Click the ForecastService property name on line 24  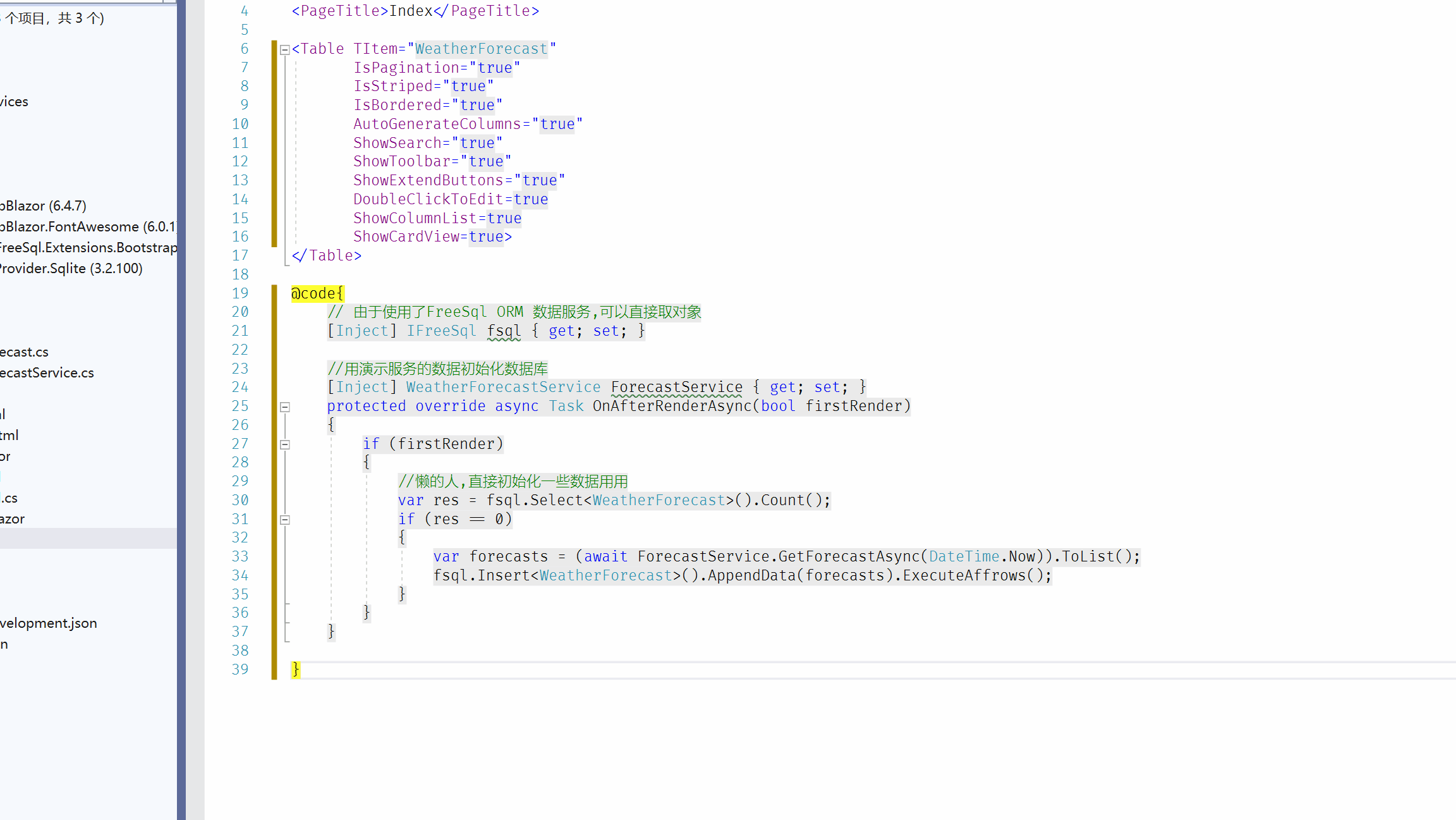click(x=677, y=387)
